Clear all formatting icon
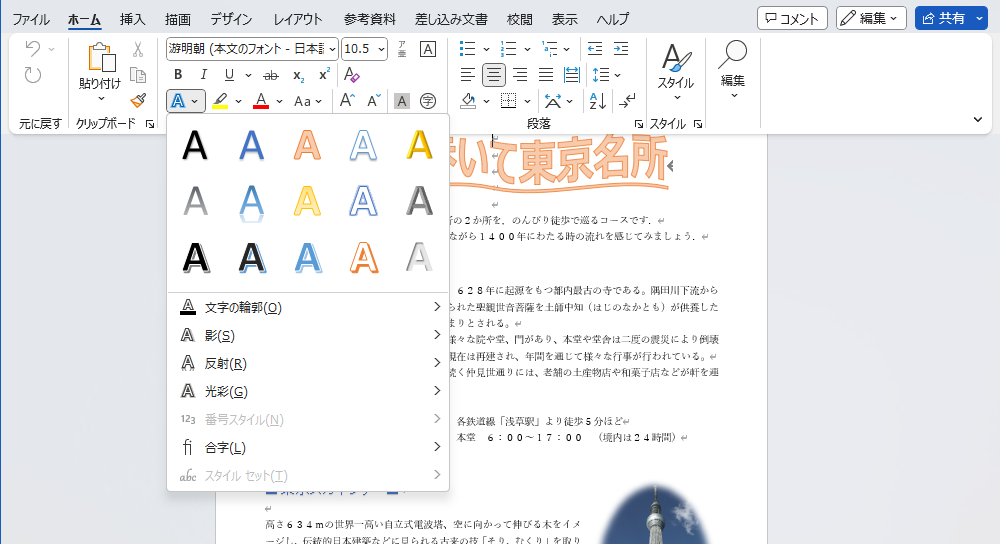 pyautogui.click(x=351, y=75)
